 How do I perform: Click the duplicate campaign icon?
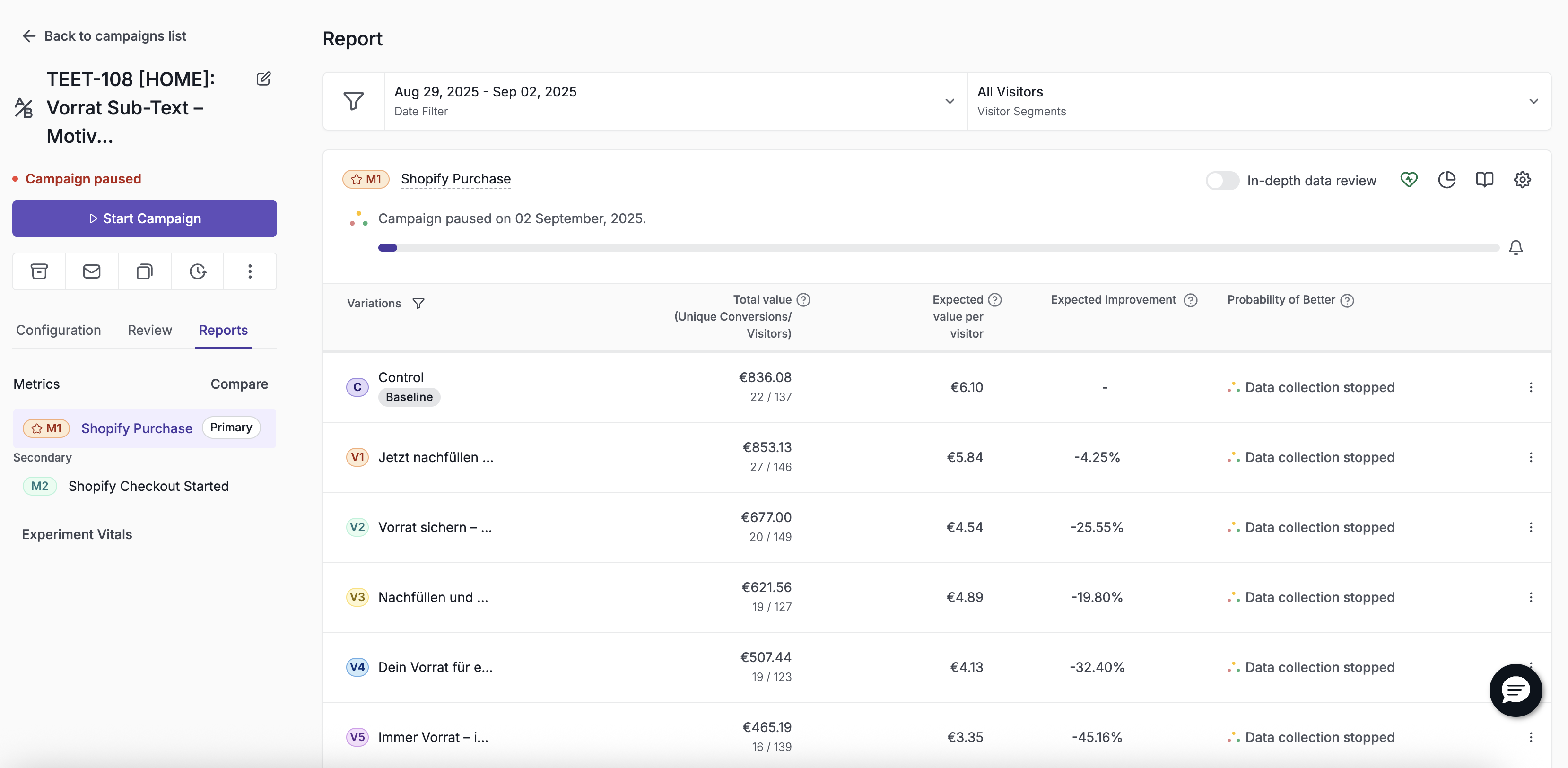(144, 271)
